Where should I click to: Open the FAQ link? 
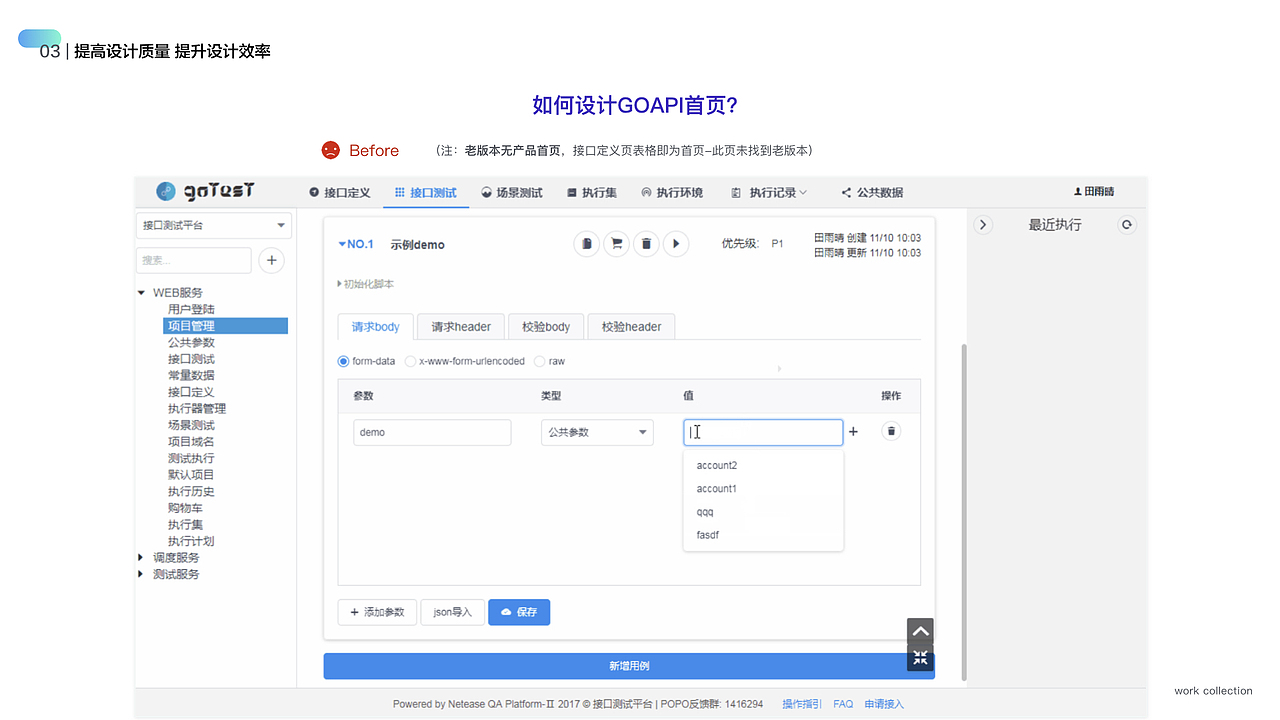pos(843,704)
